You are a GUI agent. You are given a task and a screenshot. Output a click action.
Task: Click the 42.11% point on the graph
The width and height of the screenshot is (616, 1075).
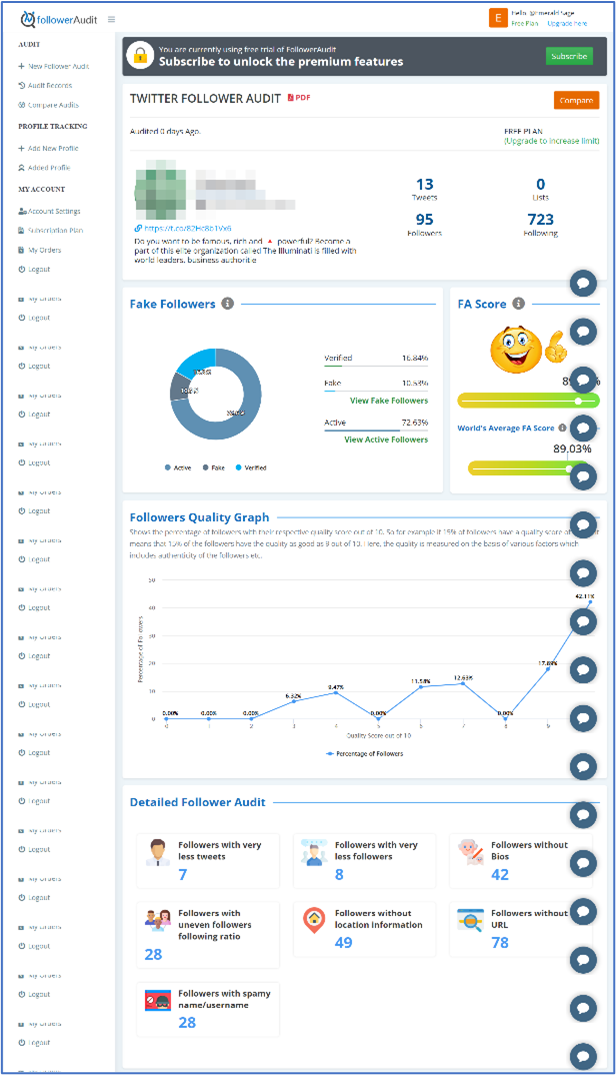coord(590,602)
